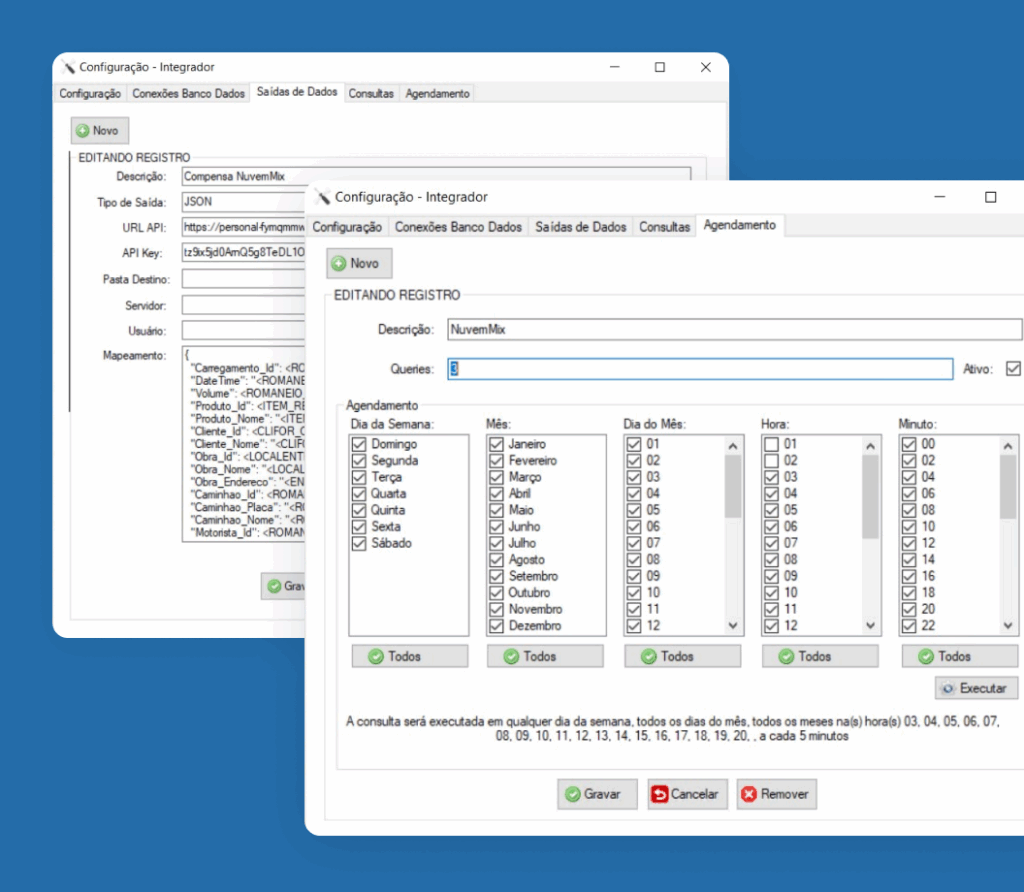Click the Gravar save button
The image size is (1024, 892).
click(x=597, y=794)
